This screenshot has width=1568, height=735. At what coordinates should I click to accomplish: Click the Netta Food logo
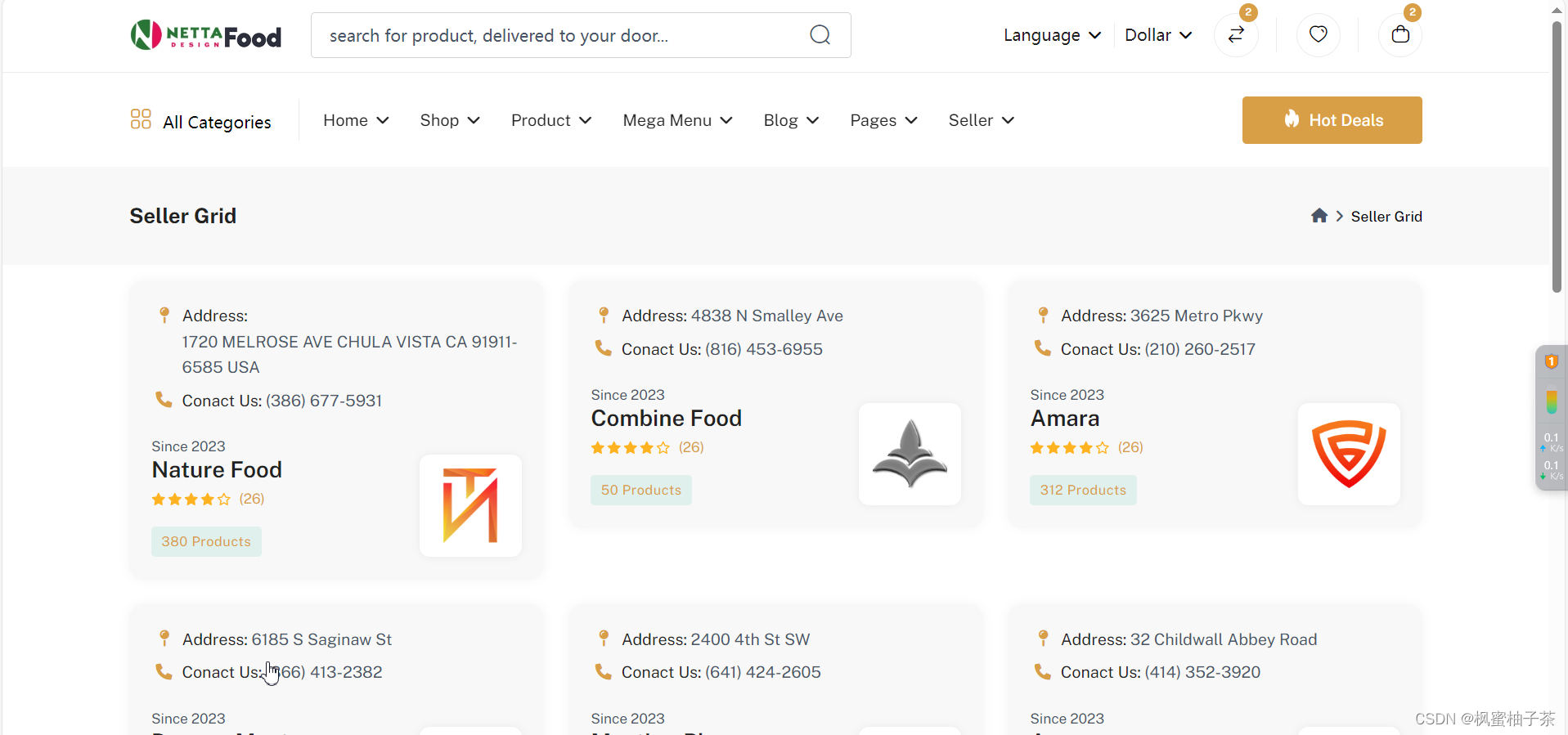click(206, 35)
